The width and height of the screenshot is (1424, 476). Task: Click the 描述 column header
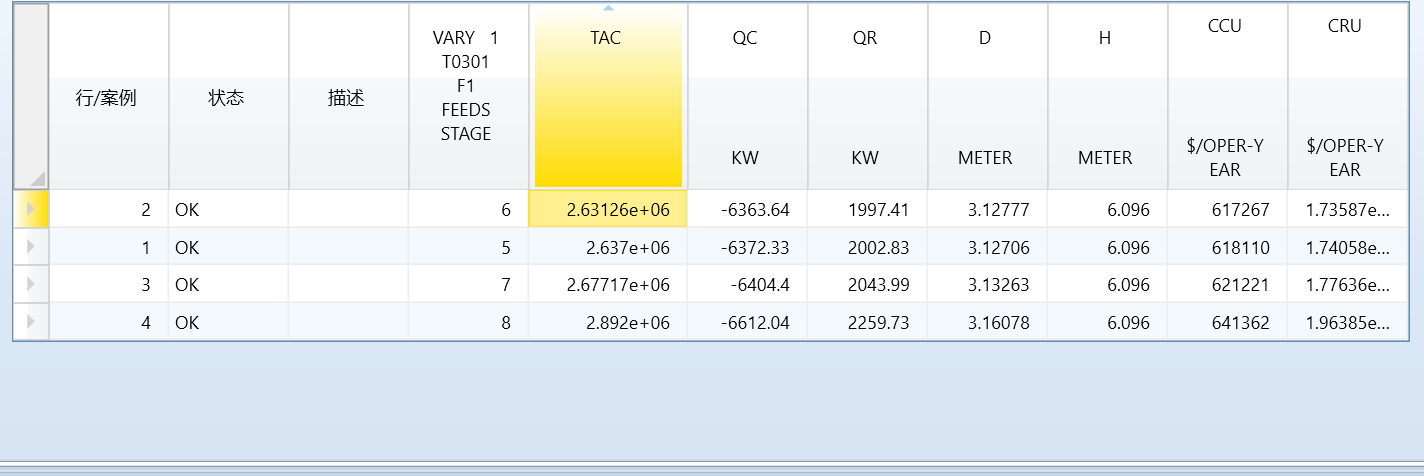[347, 98]
